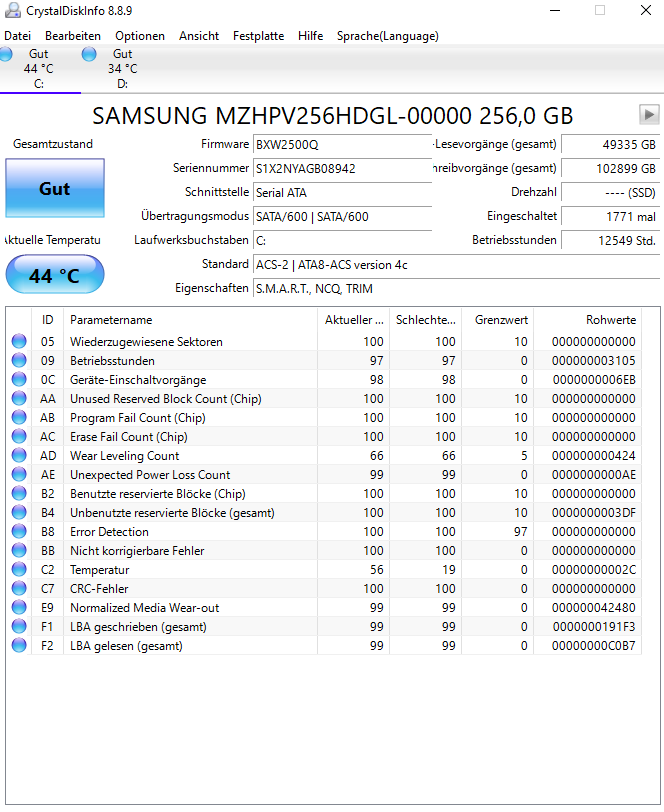Screen dimensions: 664x812
Task: Click status orb for Benutzte reservierte Blöcke
Action: (x=19, y=494)
